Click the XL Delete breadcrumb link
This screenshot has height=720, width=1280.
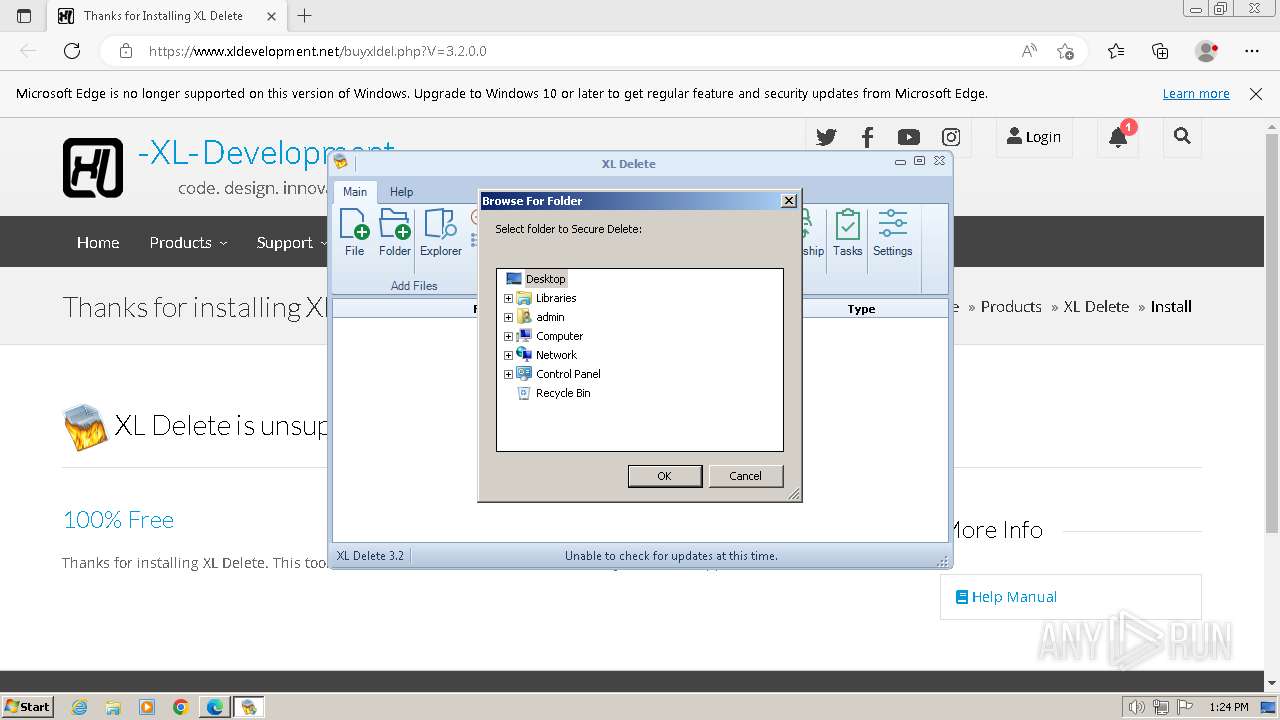tap(1096, 307)
